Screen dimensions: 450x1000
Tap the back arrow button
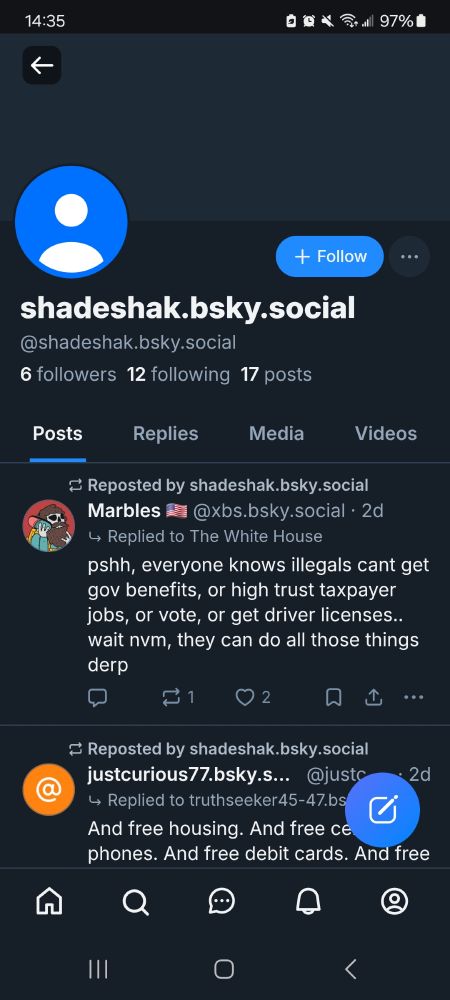pyautogui.click(x=42, y=65)
